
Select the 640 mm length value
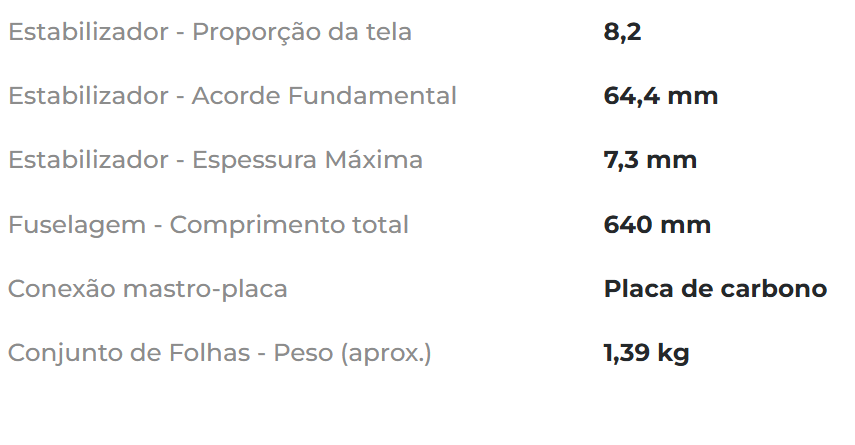click(657, 225)
